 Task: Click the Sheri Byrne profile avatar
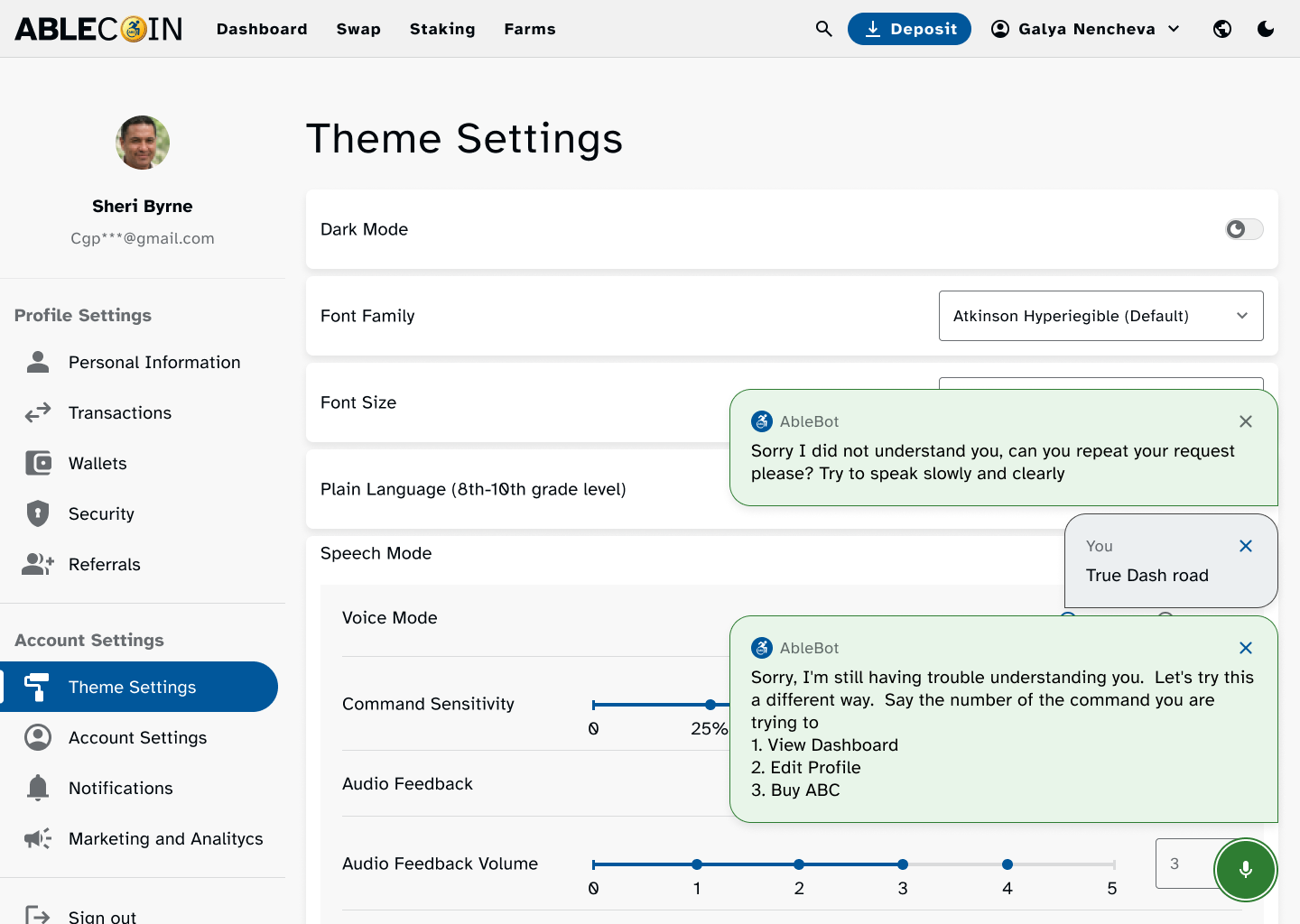(x=143, y=143)
